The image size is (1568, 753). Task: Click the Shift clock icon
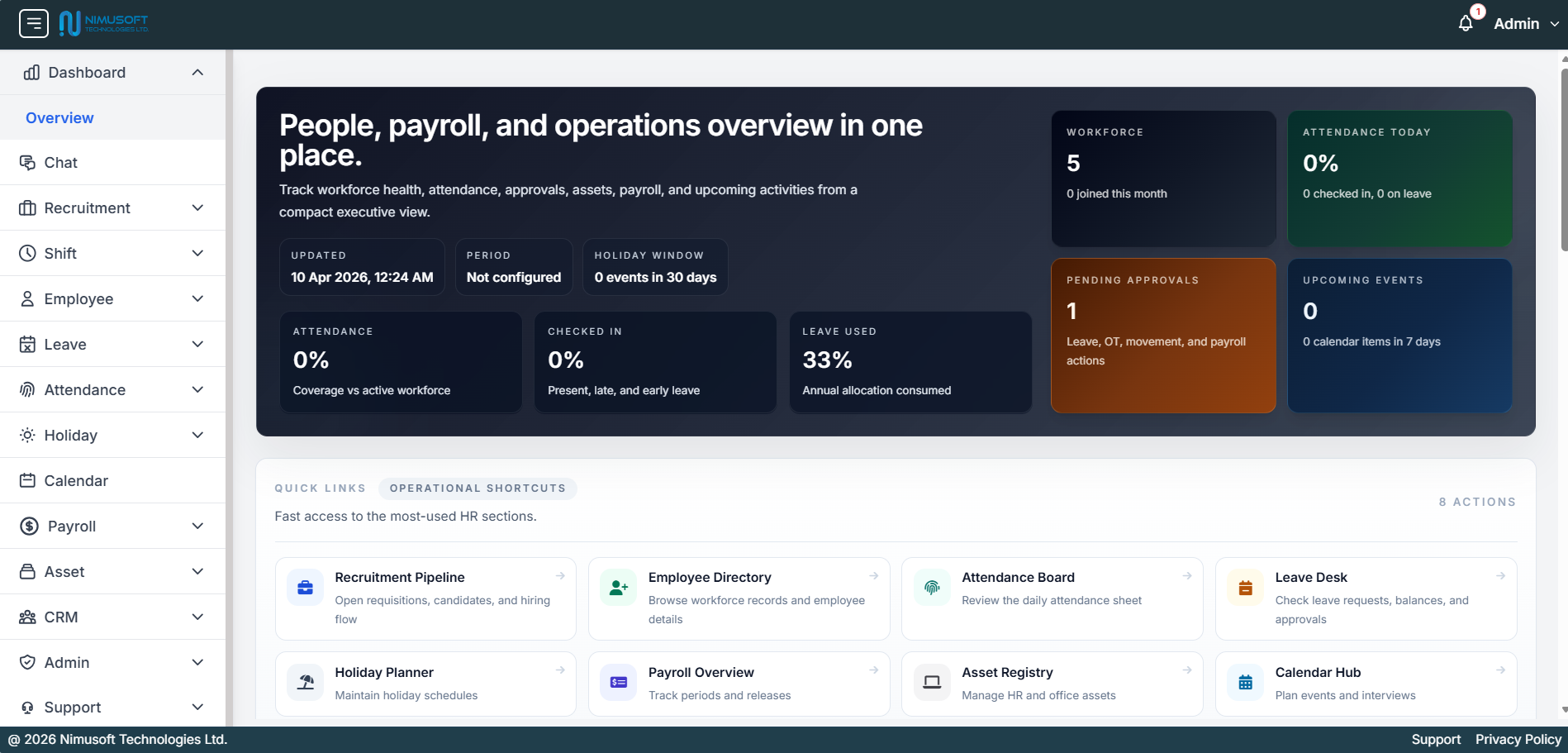(x=27, y=253)
